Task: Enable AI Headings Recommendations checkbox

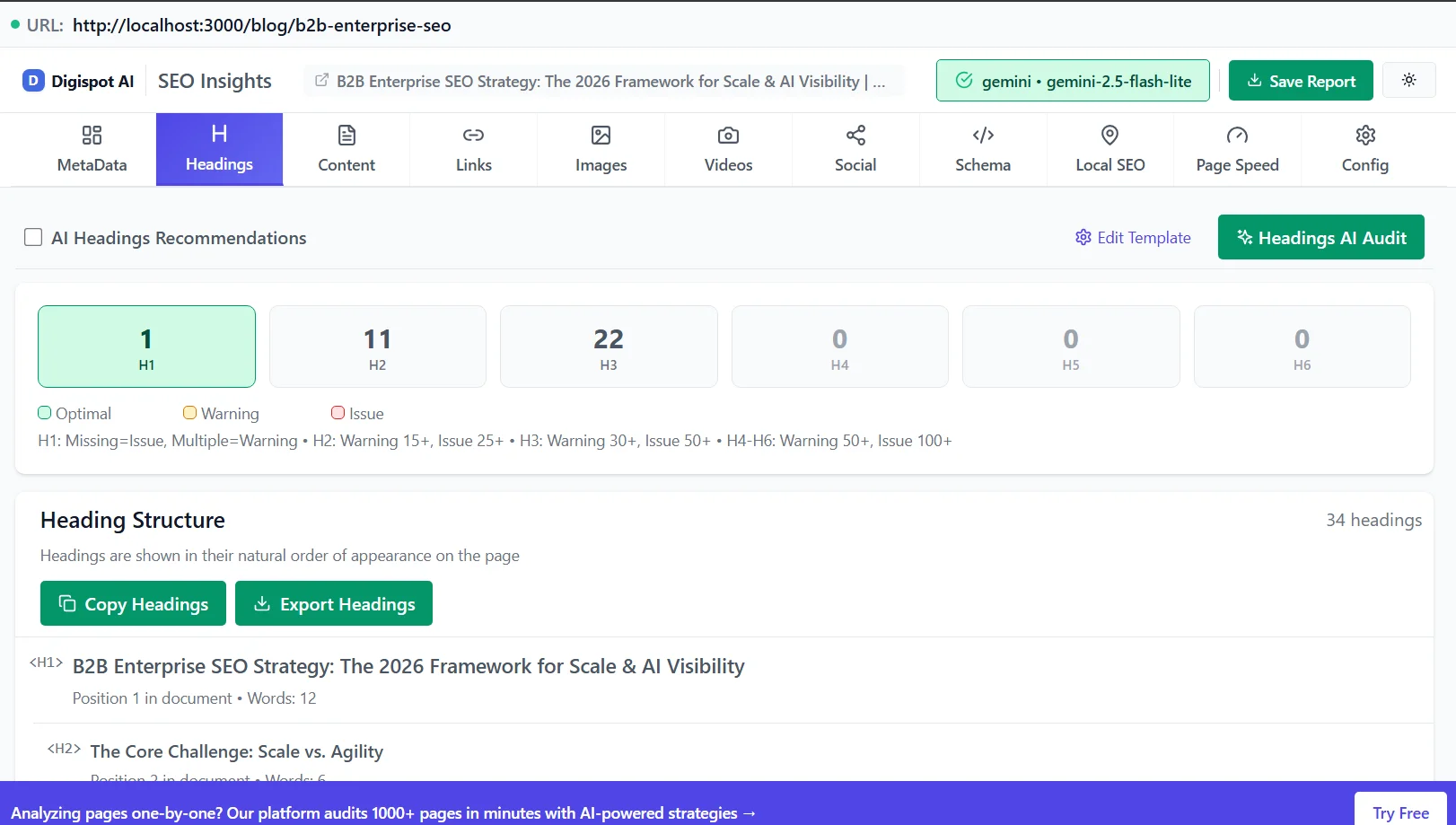Action: (33, 237)
